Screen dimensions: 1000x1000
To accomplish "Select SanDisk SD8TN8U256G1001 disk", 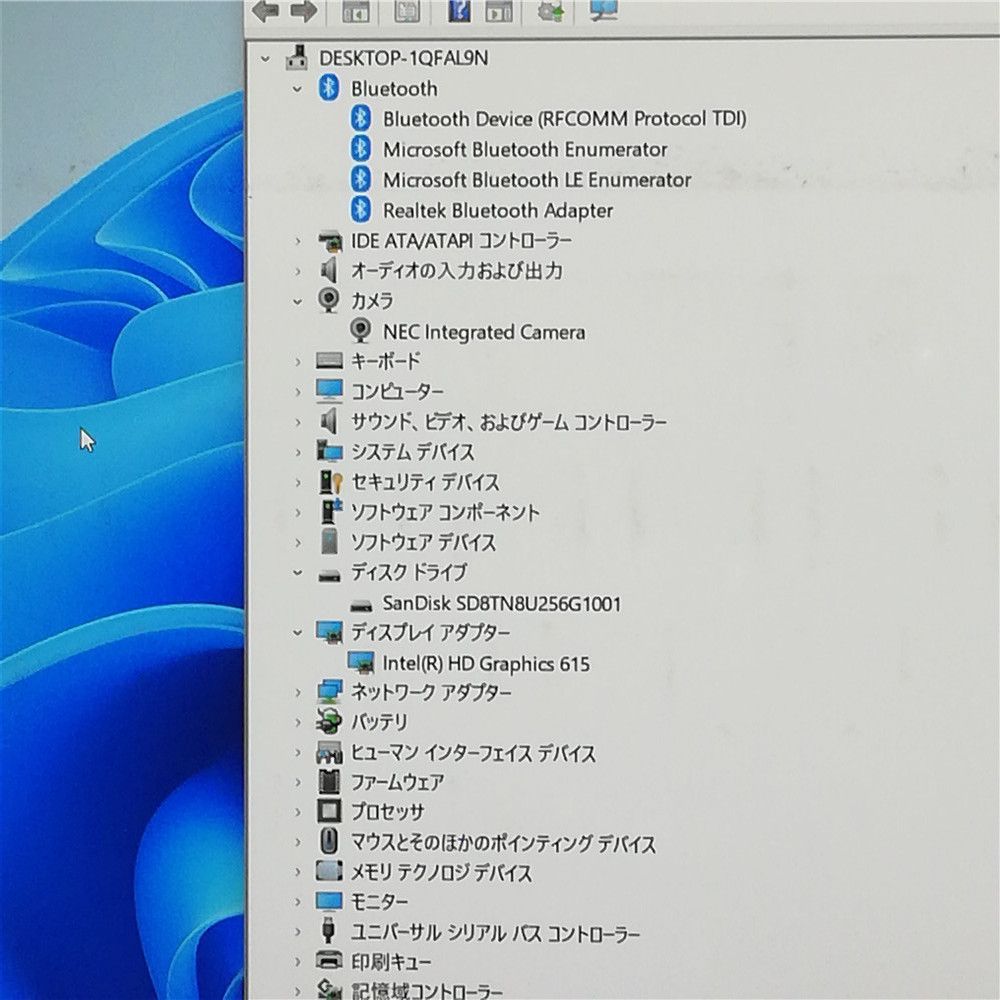I will click(502, 603).
